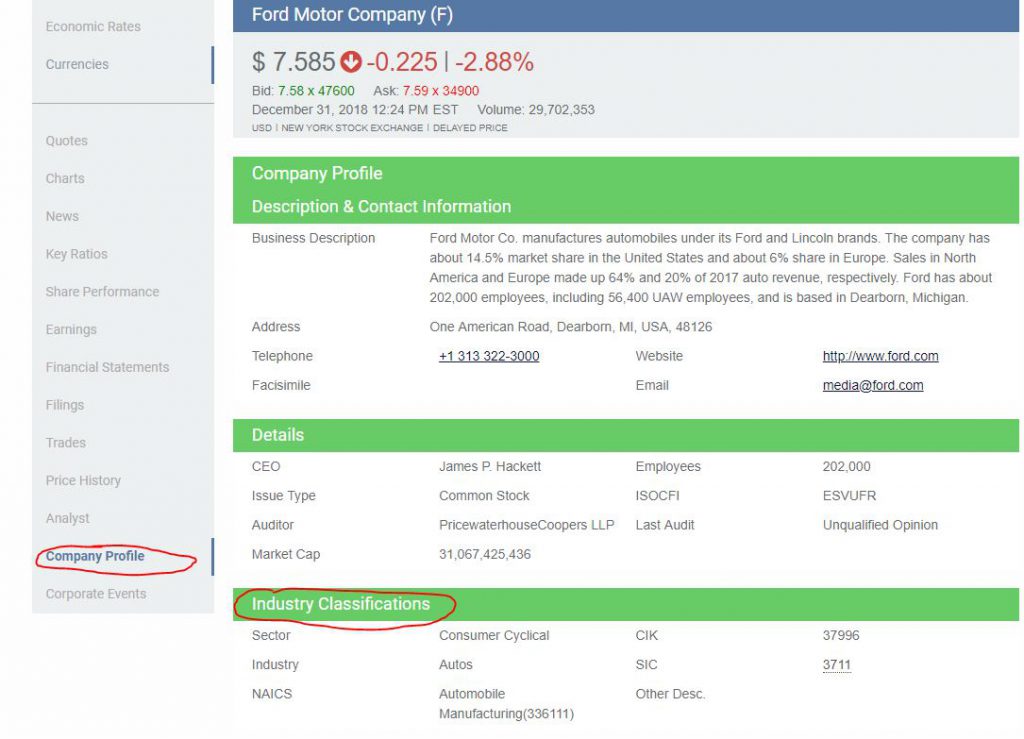Open the Analyst section
Screen dimensions: 1024x739
click(68, 518)
